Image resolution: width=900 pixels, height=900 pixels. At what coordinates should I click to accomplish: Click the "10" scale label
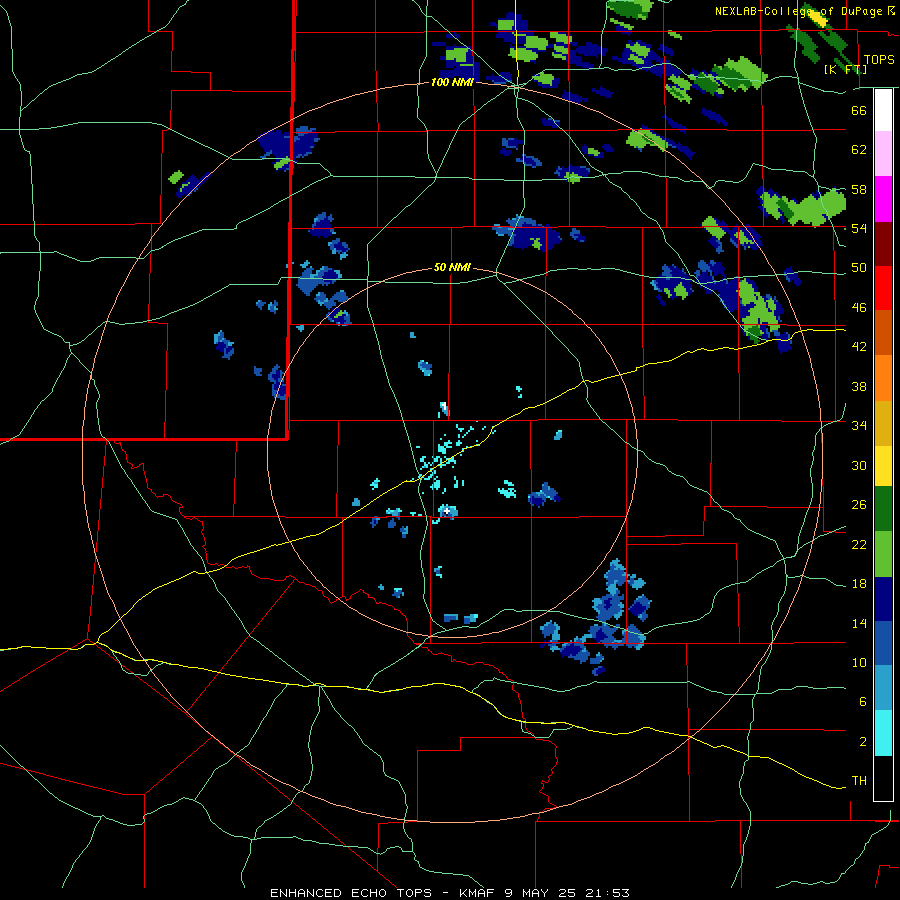click(859, 663)
